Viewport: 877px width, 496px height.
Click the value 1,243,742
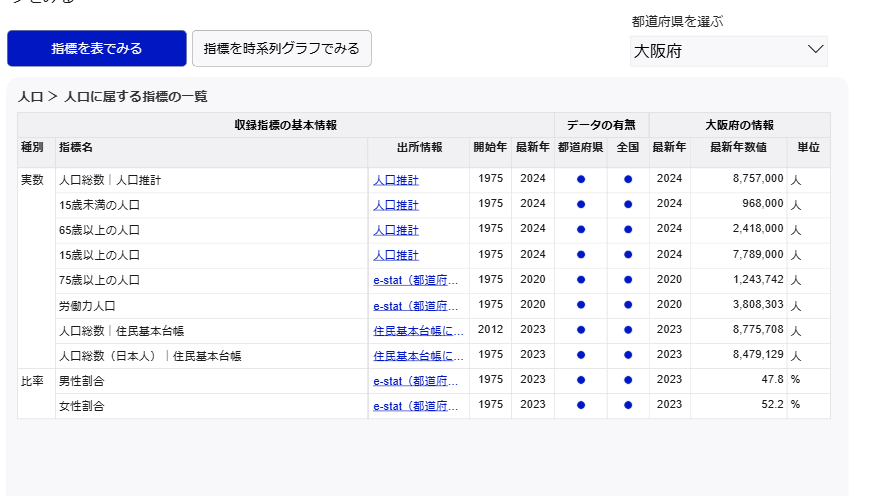coord(758,280)
